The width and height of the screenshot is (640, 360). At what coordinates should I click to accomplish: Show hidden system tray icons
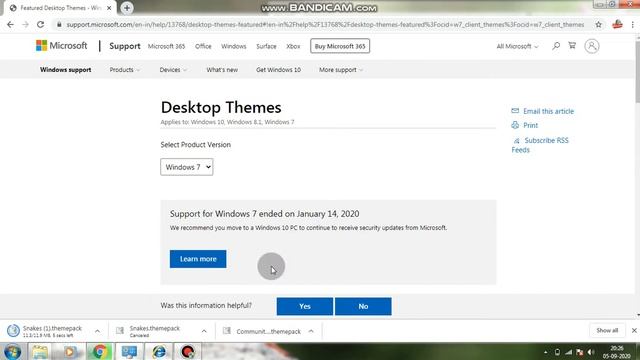[546, 352]
